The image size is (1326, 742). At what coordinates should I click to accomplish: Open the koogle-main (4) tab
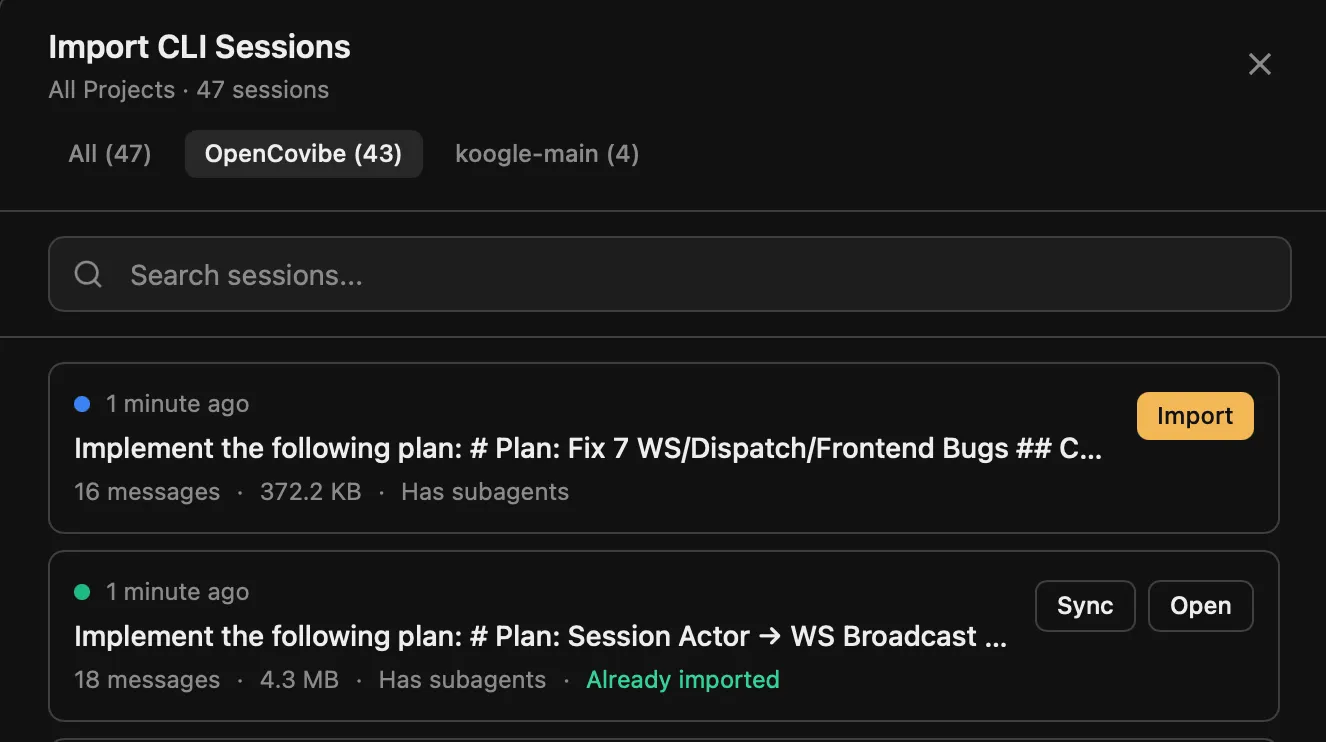(547, 154)
